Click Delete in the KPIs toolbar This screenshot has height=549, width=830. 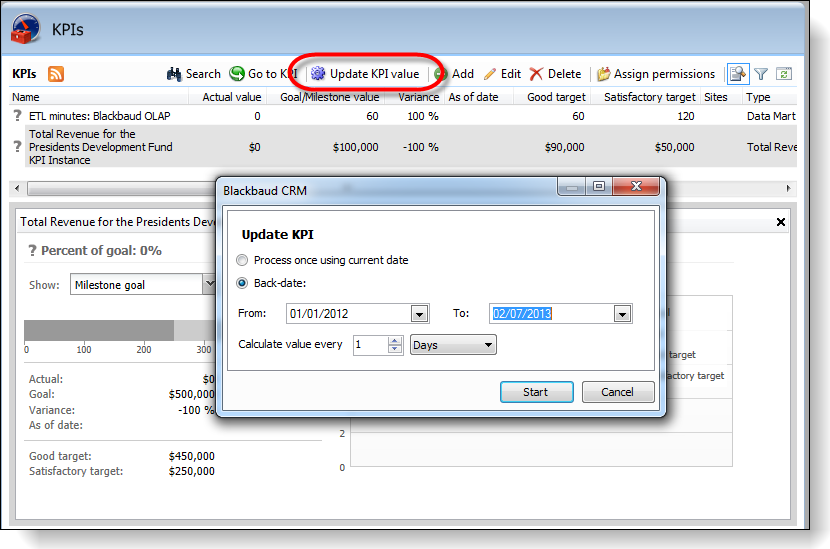coord(555,74)
